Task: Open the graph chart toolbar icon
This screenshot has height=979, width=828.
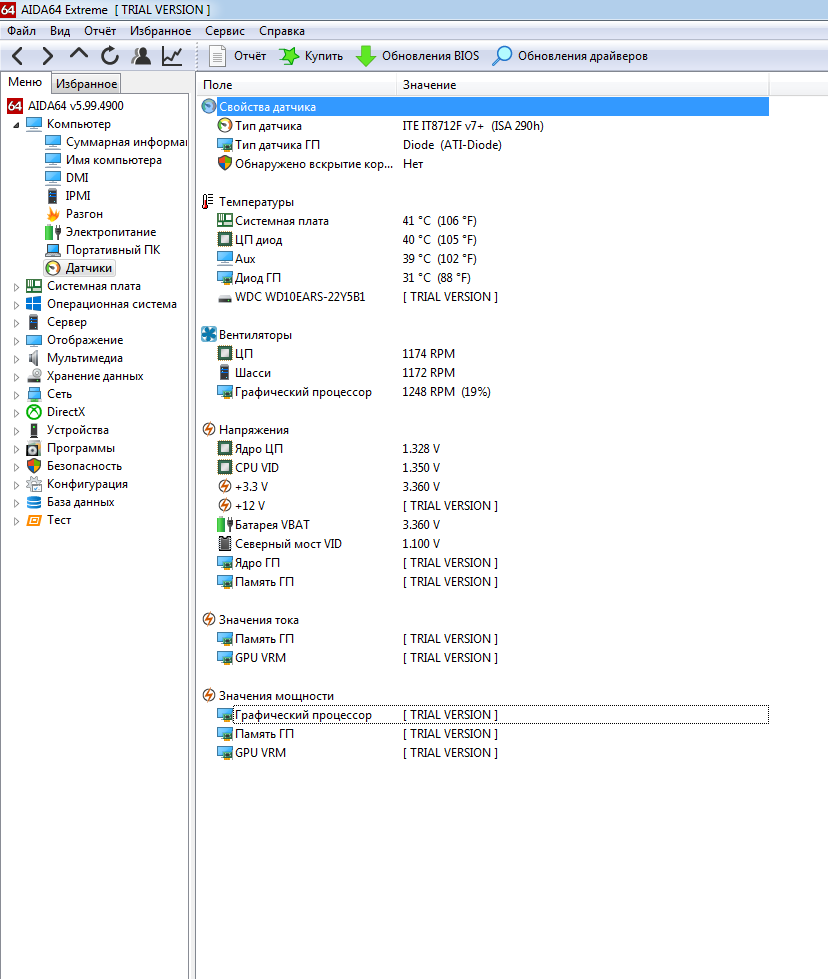Action: [x=172, y=56]
